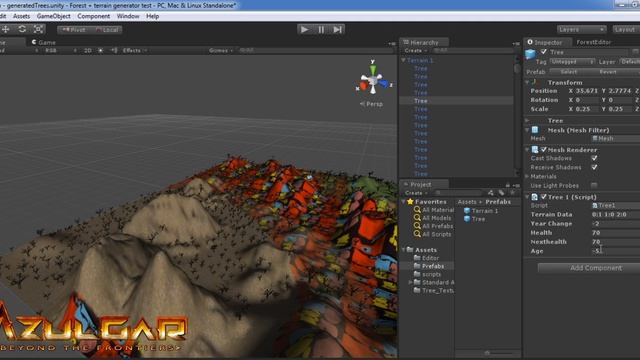Expand the Tree component section
640x360 pixels.
coord(527,120)
